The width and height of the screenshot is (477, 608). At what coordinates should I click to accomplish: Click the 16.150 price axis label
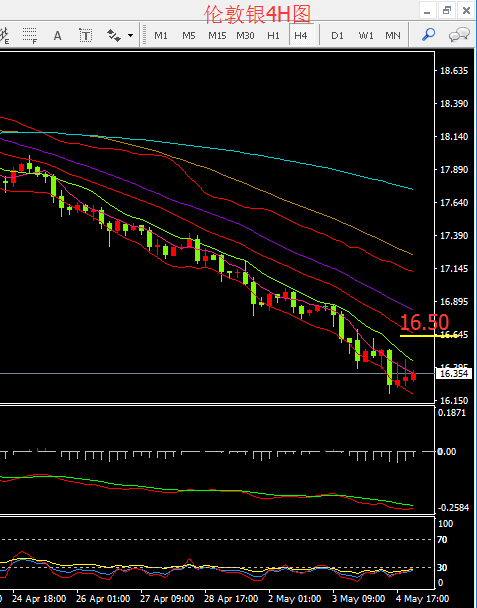(454, 401)
